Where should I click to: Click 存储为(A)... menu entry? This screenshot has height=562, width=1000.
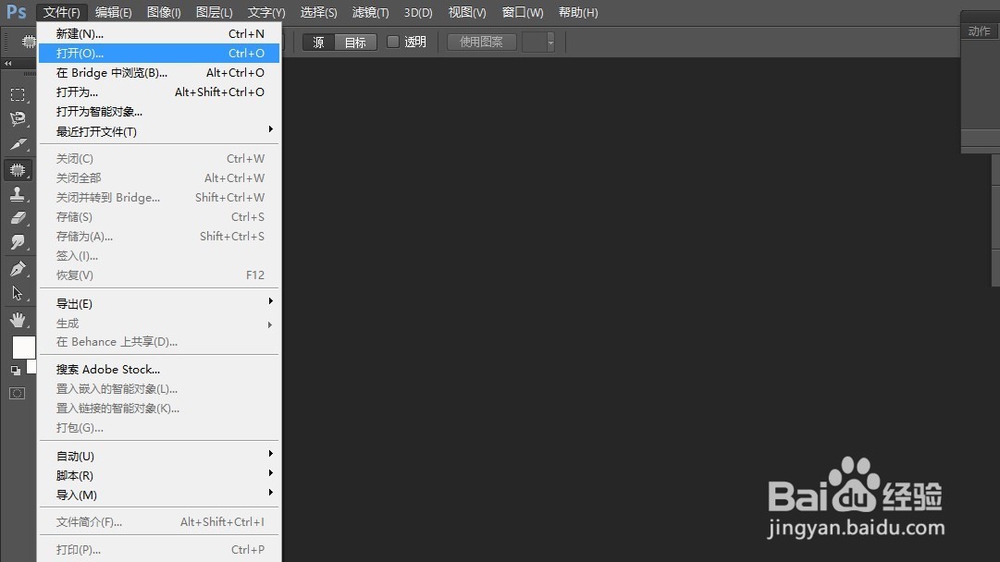coord(159,237)
